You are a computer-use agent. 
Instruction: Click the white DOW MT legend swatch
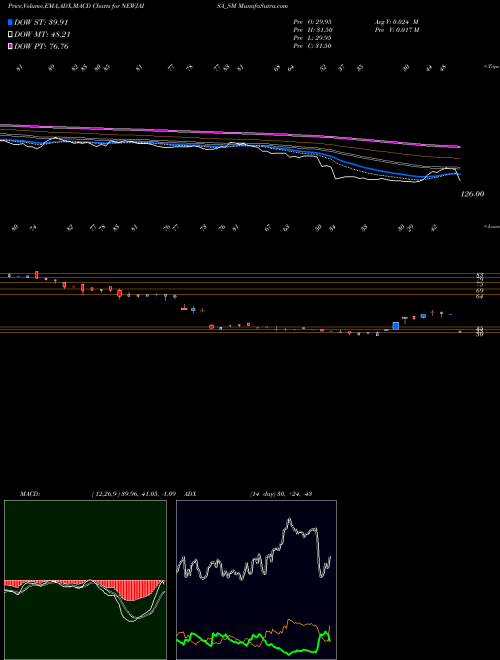tap(10, 35)
